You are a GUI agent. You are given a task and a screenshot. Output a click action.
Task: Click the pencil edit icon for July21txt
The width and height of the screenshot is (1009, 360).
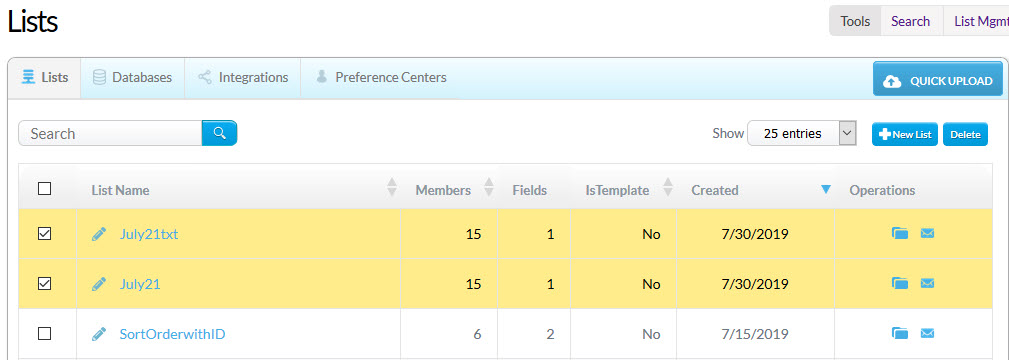[98, 234]
